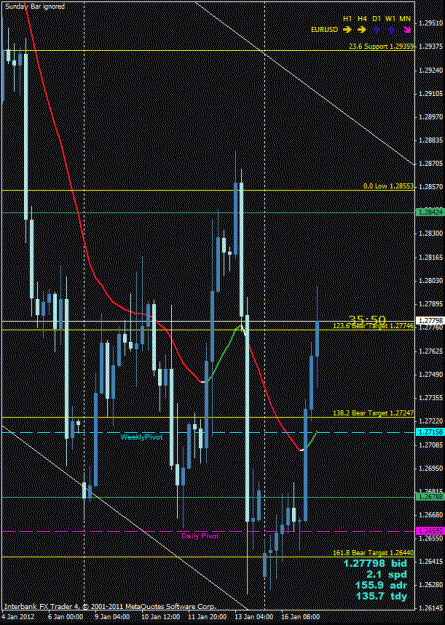This screenshot has height=625, width=445.
Task: Click the Daily Pivot label
Action: (x=200, y=536)
